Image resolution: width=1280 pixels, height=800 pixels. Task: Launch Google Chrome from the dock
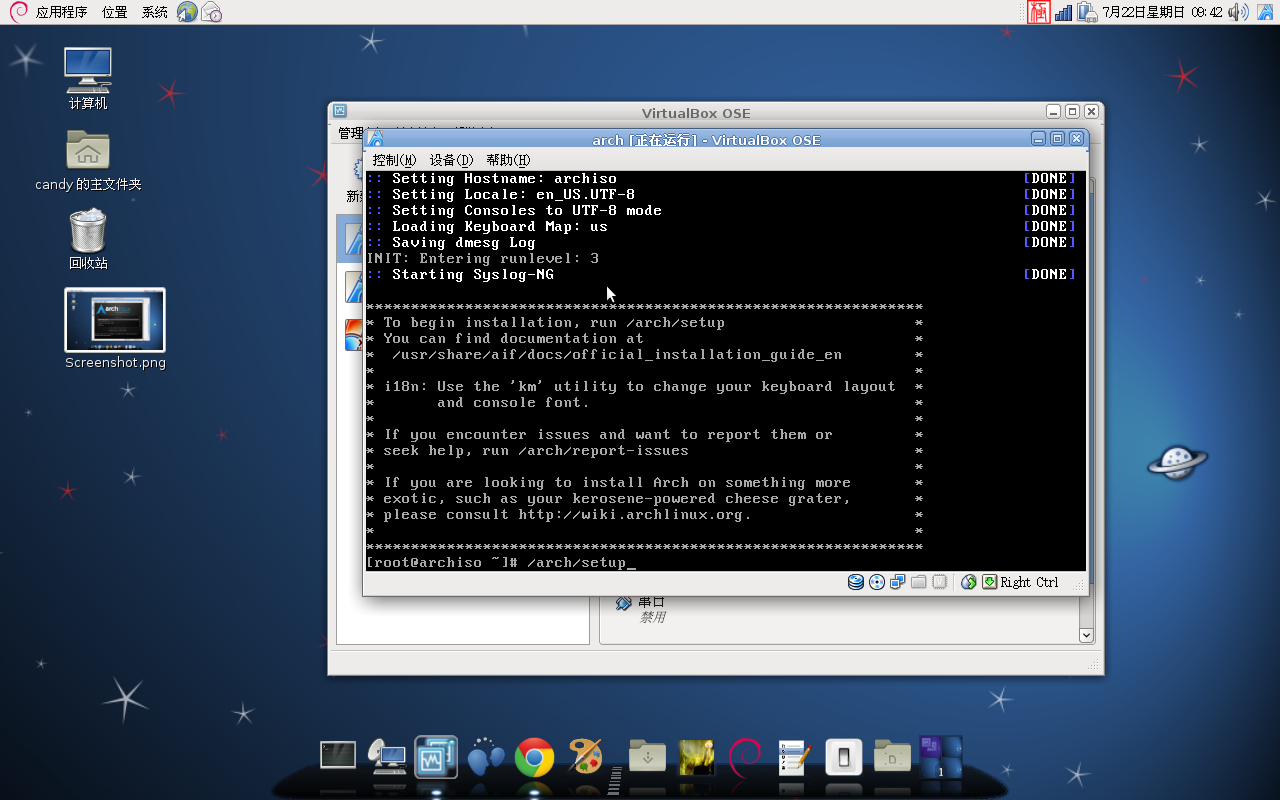(535, 757)
